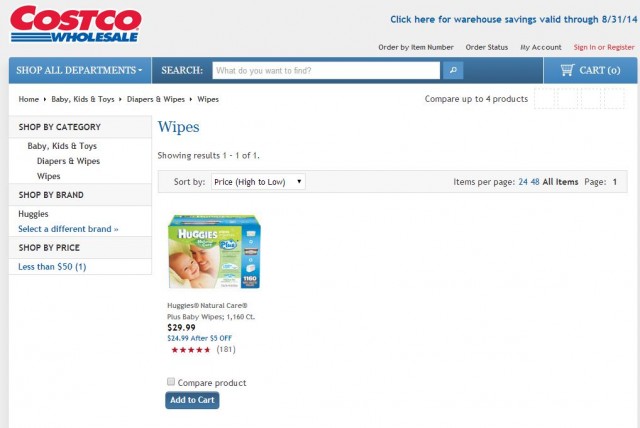Viewport: 640px width, 428px height.
Task: Click the five-star rating icons
Action: [191, 350]
